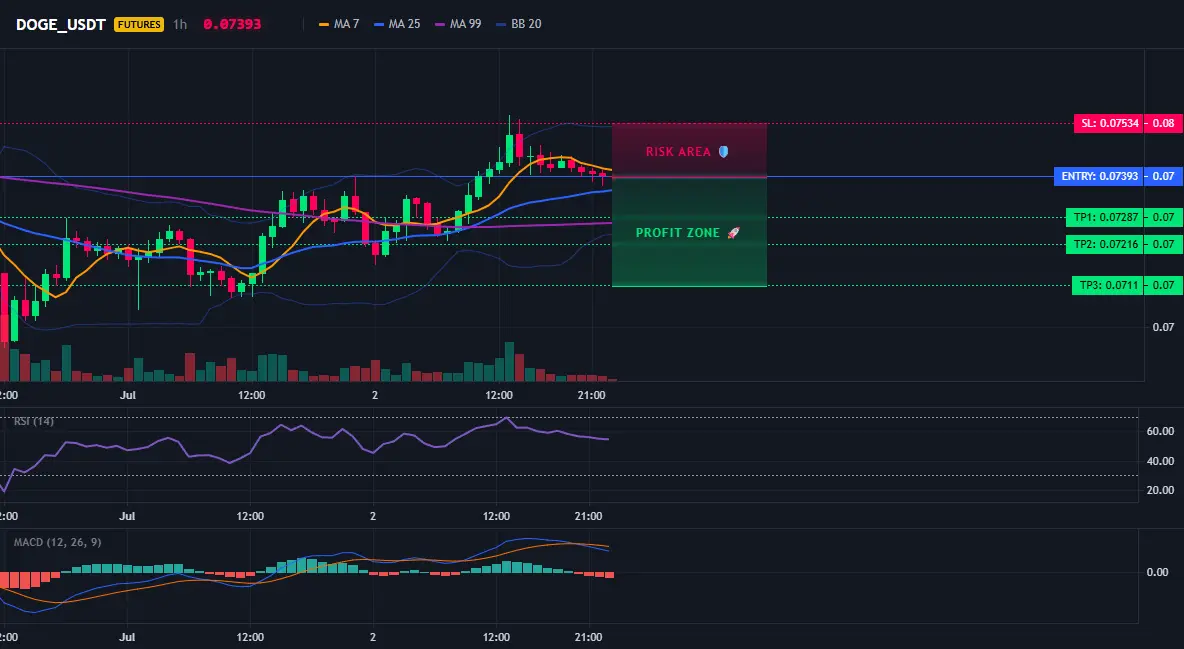Click the RSI (14) indicator label
Image resolution: width=1184 pixels, height=649 pixels.
click(34, 422)
